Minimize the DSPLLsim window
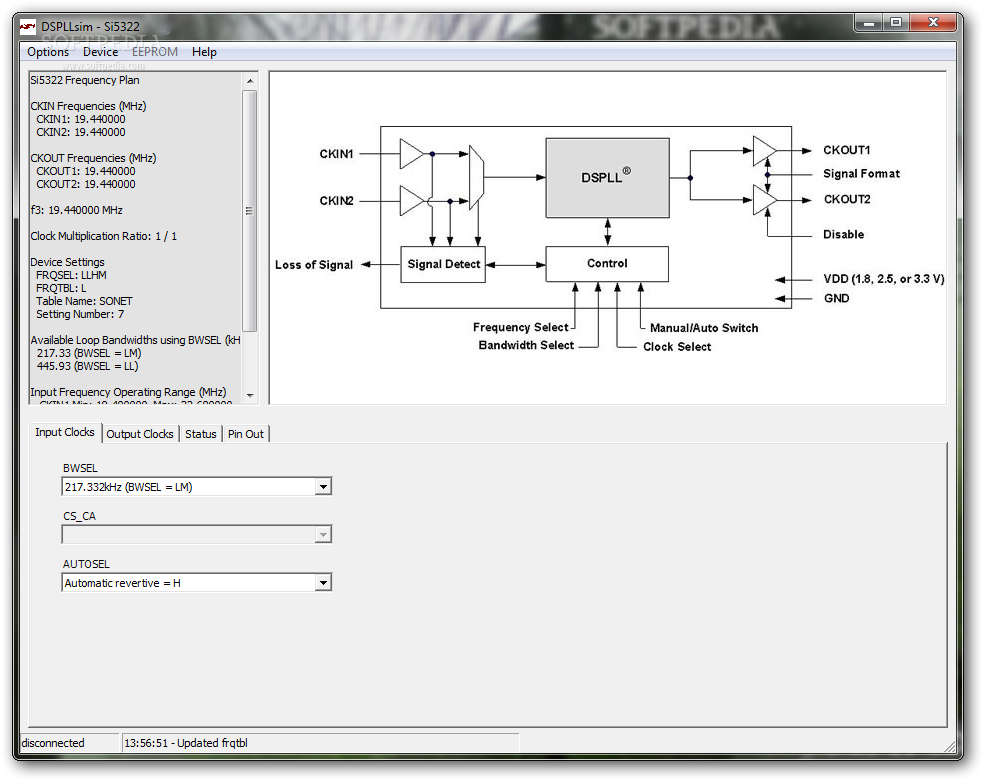Screen dimensions: 984x781 coord(869,23)
